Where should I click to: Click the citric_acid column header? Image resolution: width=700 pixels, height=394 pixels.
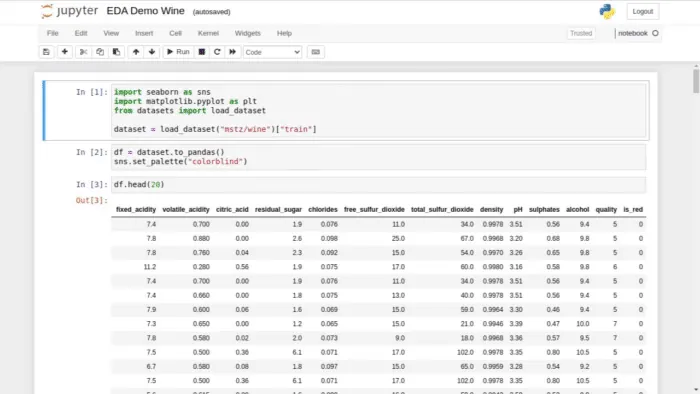coord(232,209)
